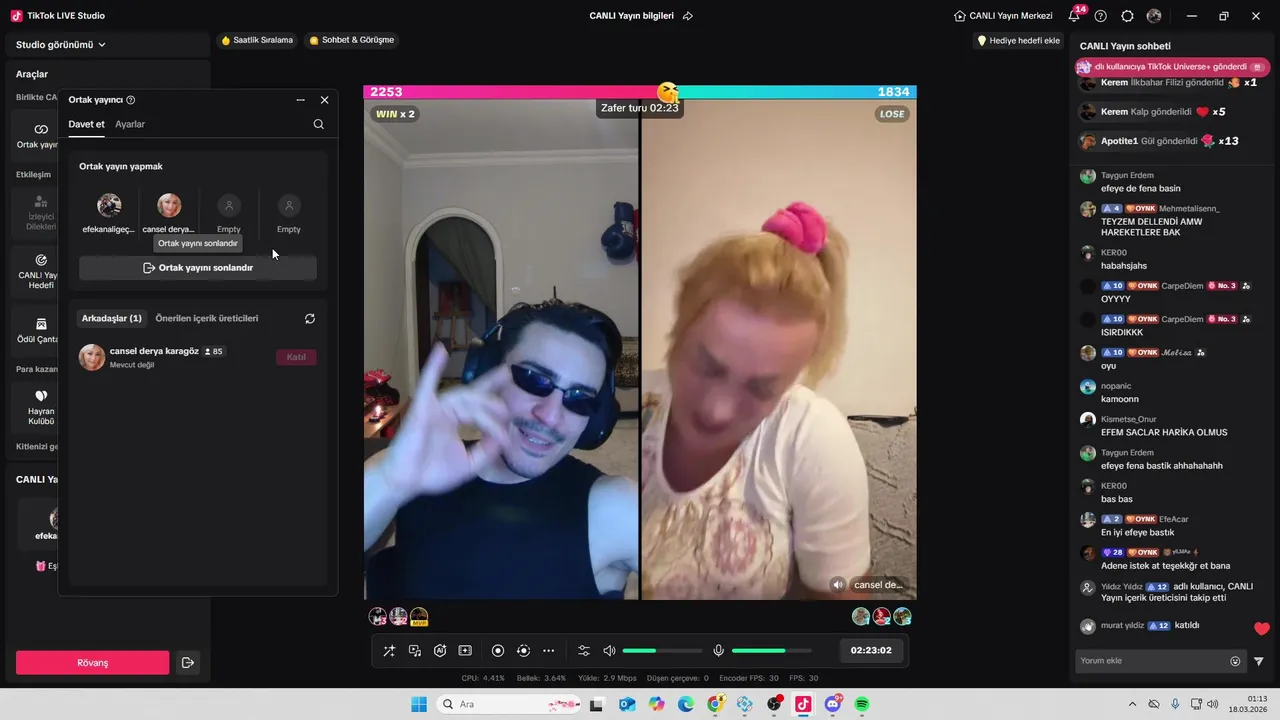This screenshot has width=1280, height=720.
Task: Refresh the friends list
Action: [310, 318]
